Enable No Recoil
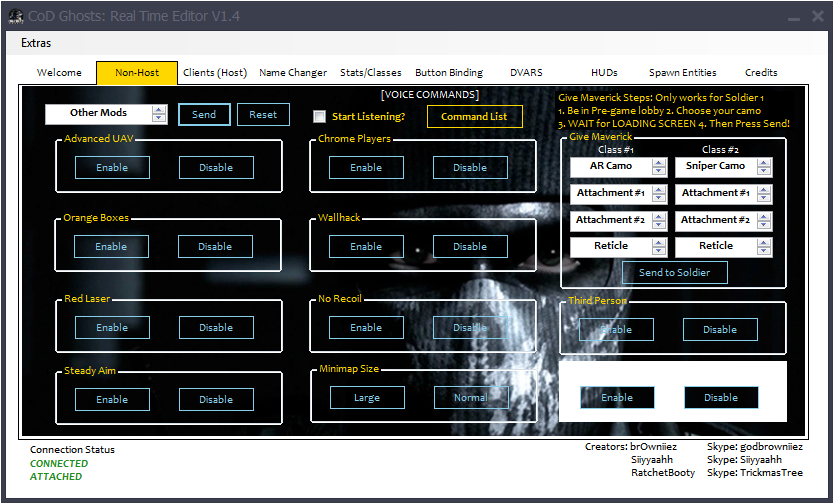836x503 pixels. pyautogui.click(x=366, y=328)
